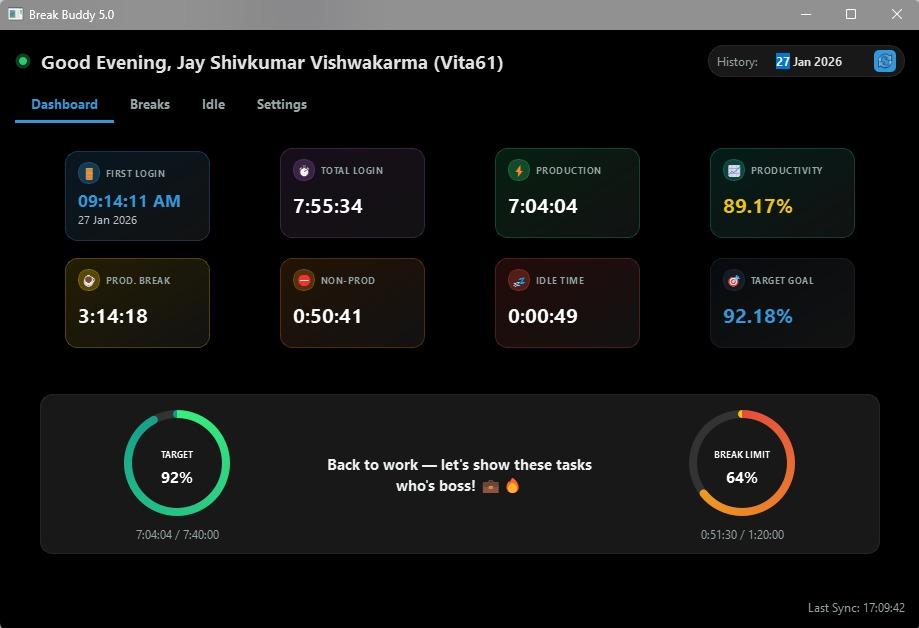Image resolution: width=919 pixels, height=628 pixels.
Task: Click the Break Buddy app icon in title bar
Action: click(15, 14)
